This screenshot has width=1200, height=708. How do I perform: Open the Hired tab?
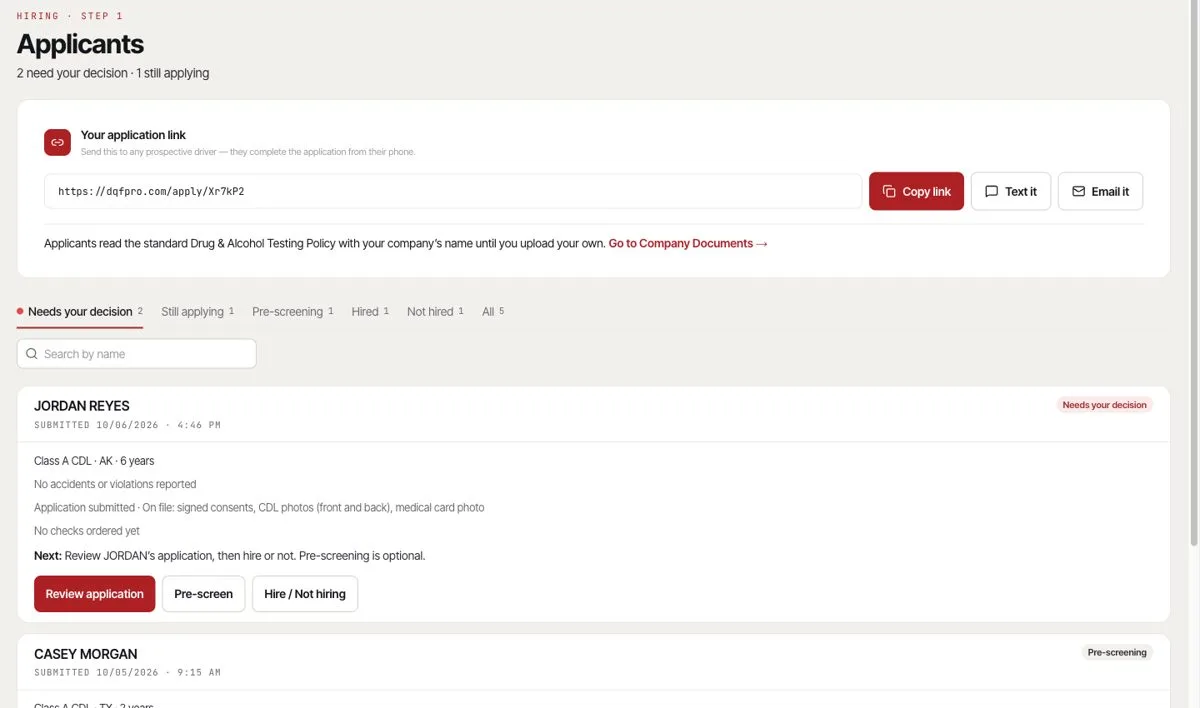[370, 312]
